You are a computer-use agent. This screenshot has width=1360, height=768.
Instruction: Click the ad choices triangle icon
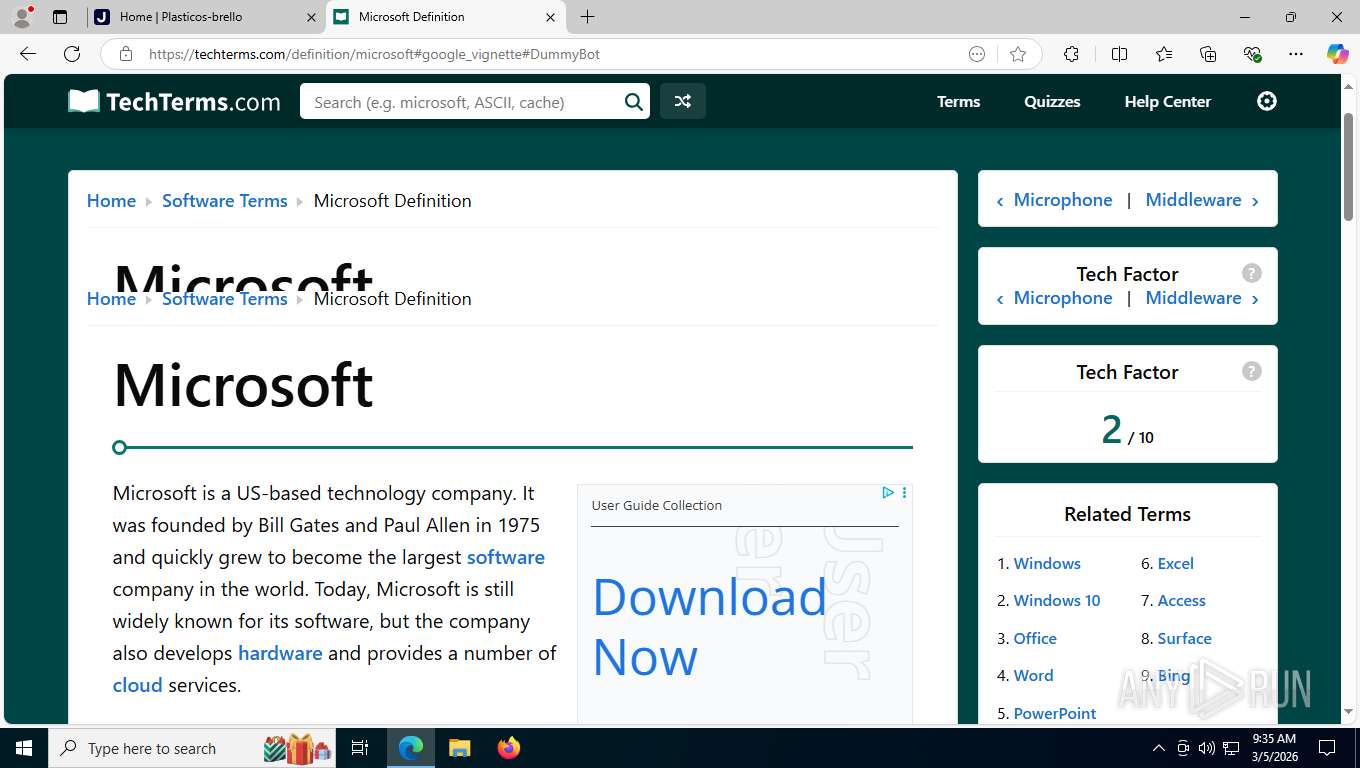(x=887, y=492)
